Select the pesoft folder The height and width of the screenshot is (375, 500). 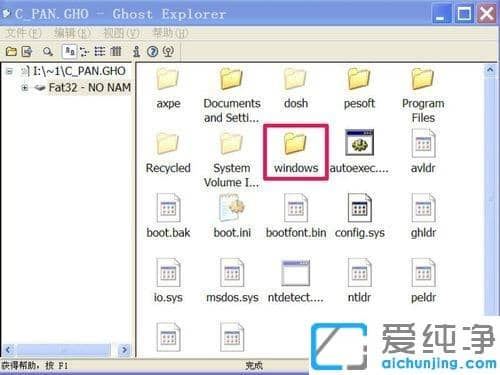point(359,88)
